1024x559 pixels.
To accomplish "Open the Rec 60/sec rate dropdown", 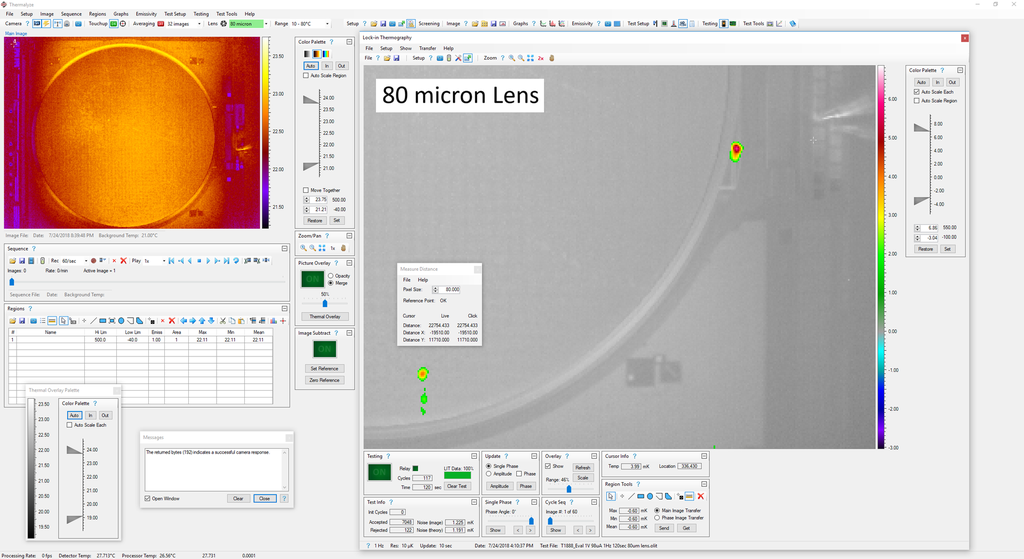I will (86, 261).
